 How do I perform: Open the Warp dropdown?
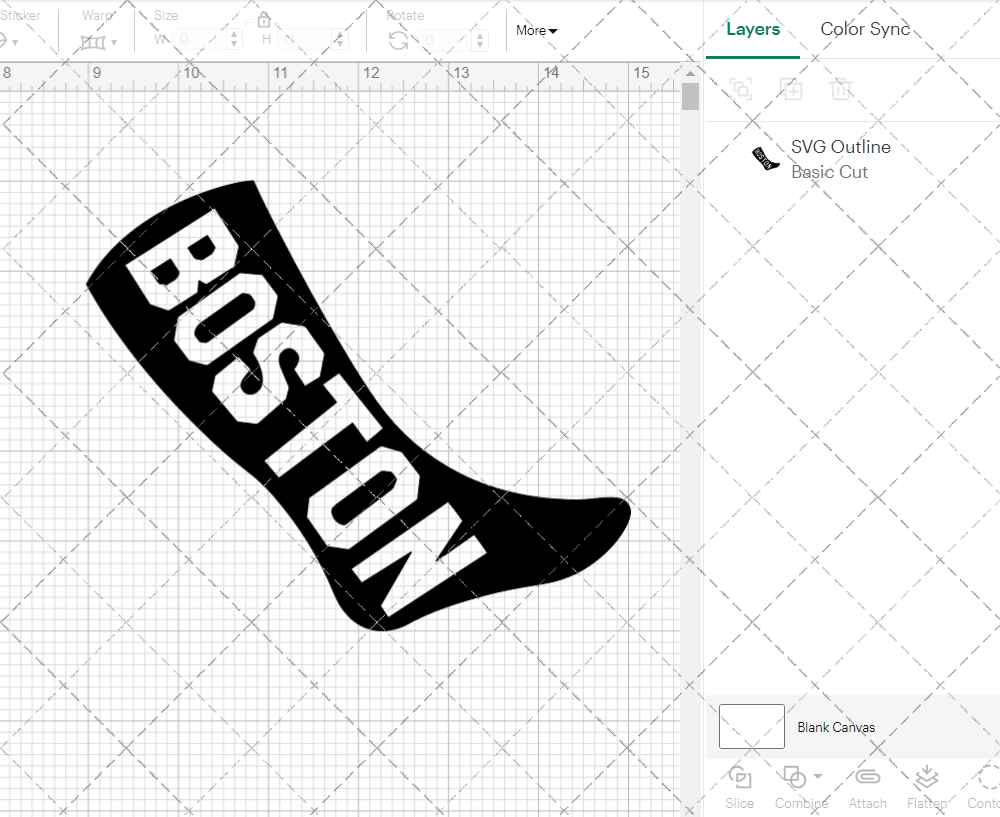click(98, 42)
